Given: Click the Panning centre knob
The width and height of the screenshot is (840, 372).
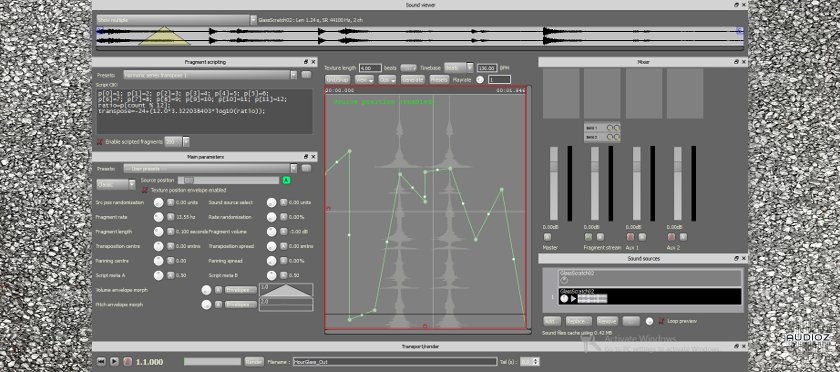Looking at the screenshot, I should click(x=158, y=261).
